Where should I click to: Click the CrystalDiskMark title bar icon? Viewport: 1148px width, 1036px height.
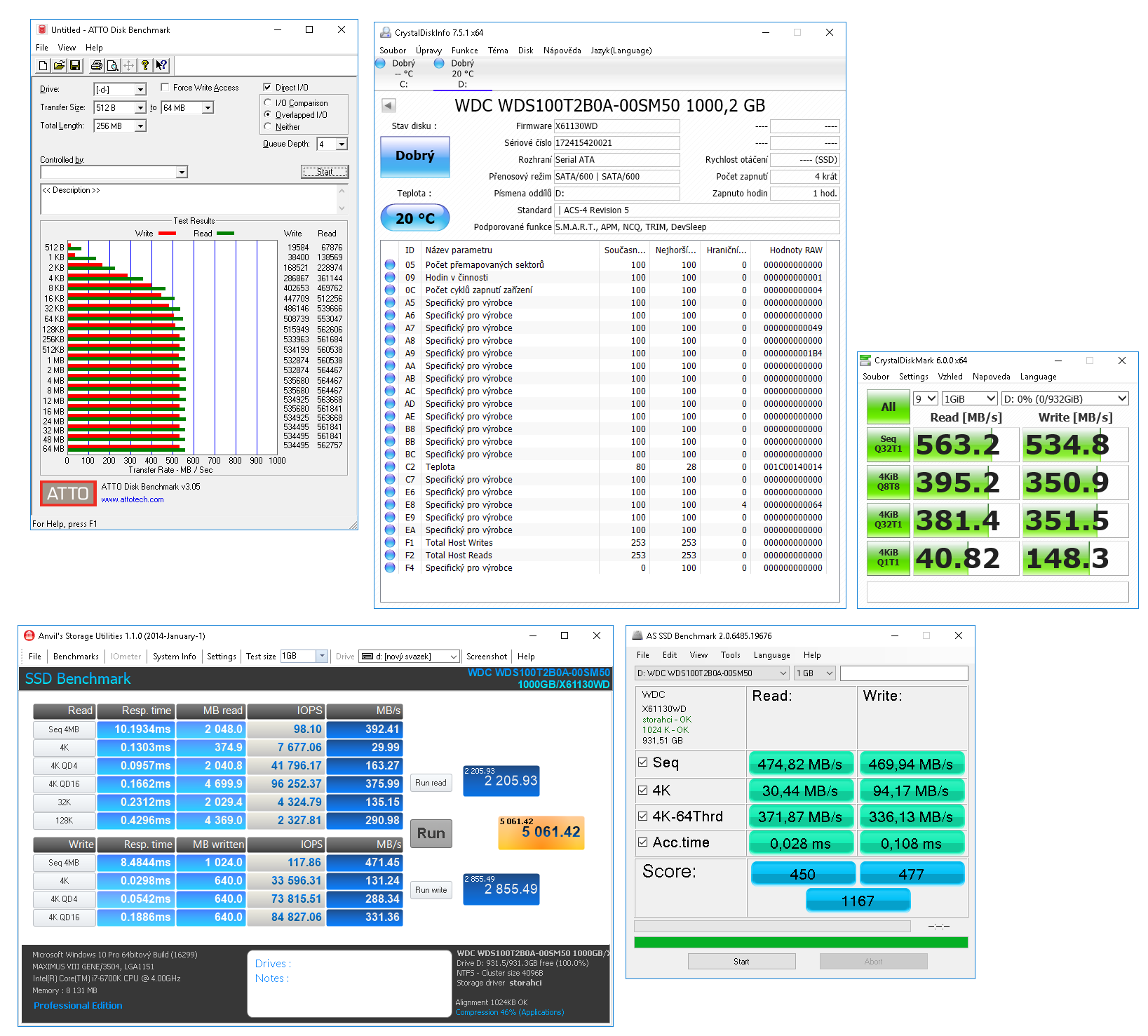[x=865, y=361]
